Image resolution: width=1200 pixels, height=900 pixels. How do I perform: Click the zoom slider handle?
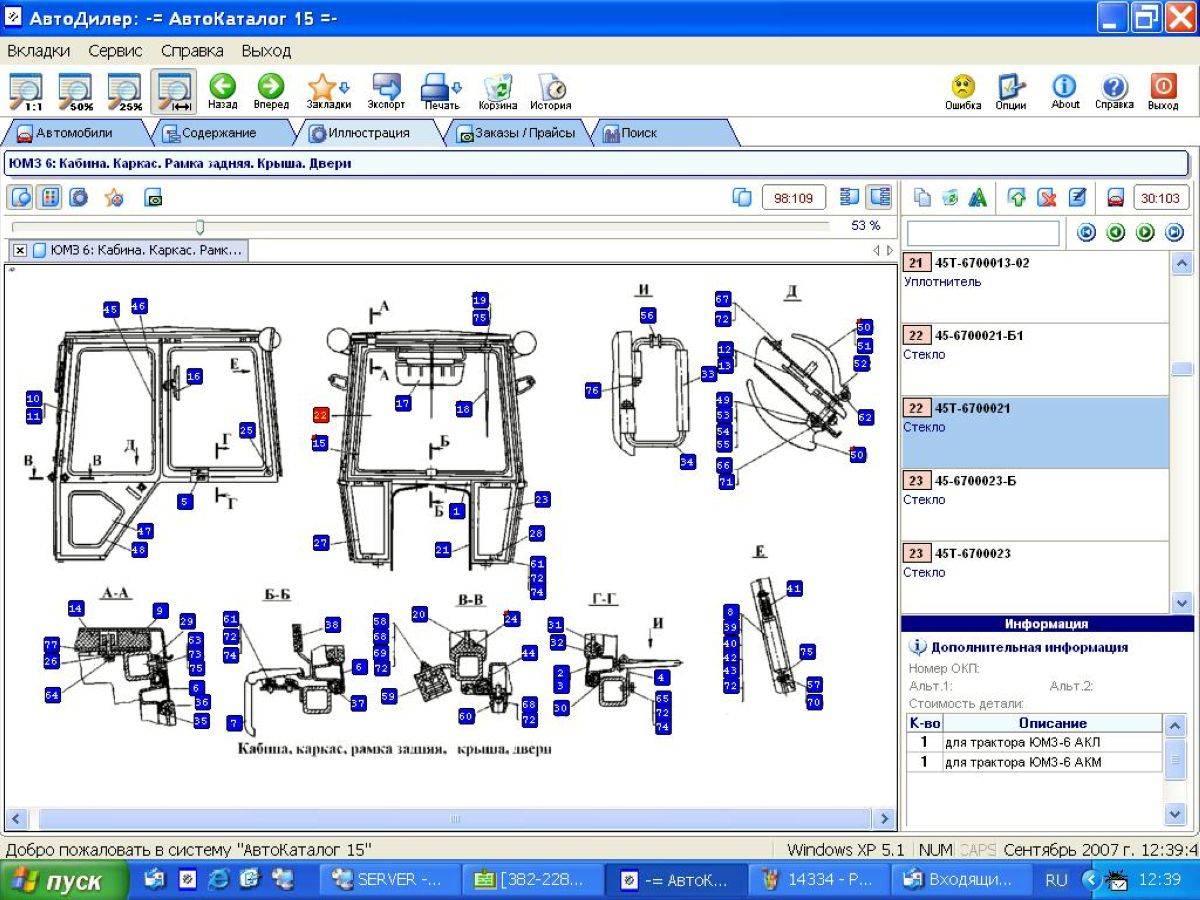point(200,227)
